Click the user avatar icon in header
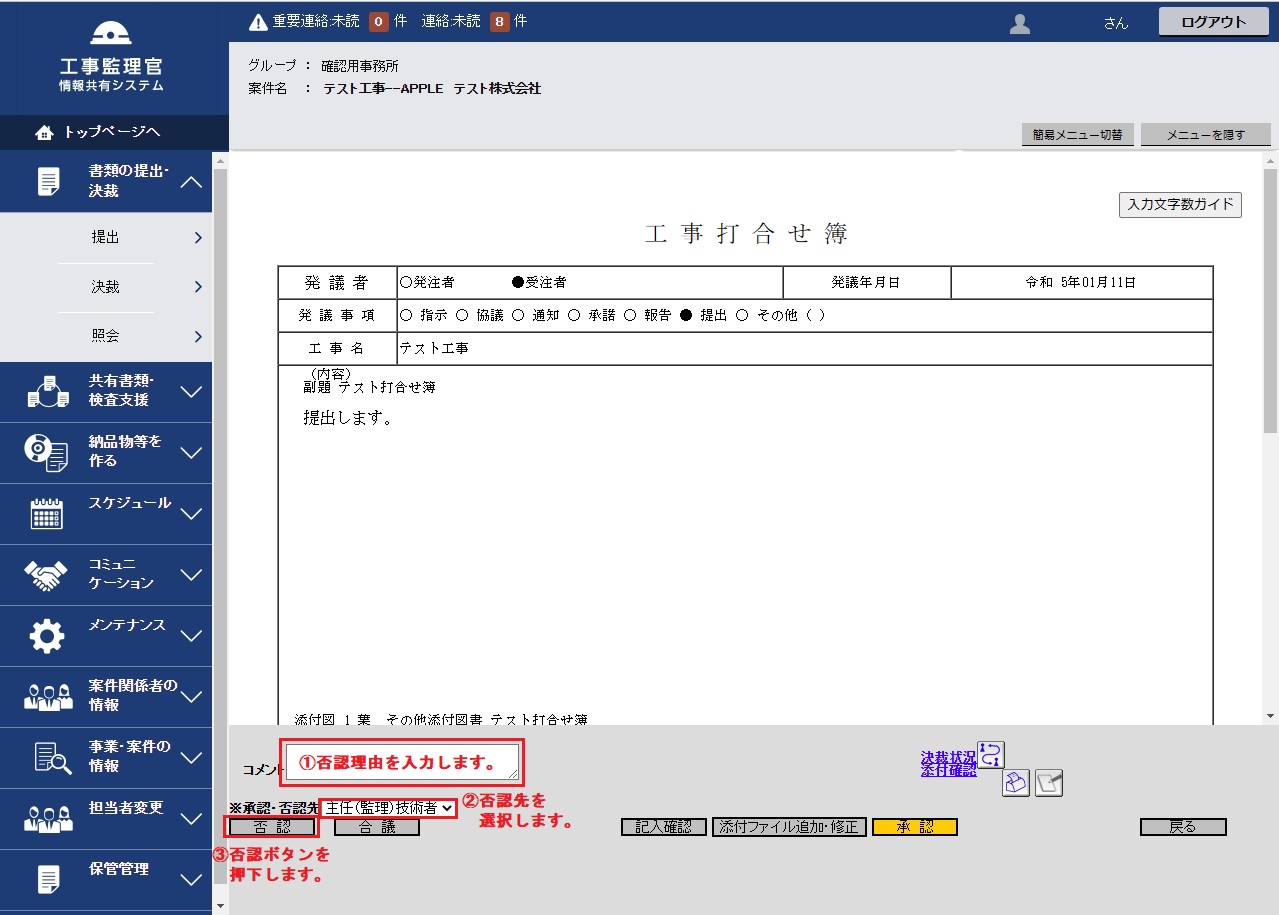Image resolution: width=1279 pixels, height=915 pixels. click(x=1020, y=23)
